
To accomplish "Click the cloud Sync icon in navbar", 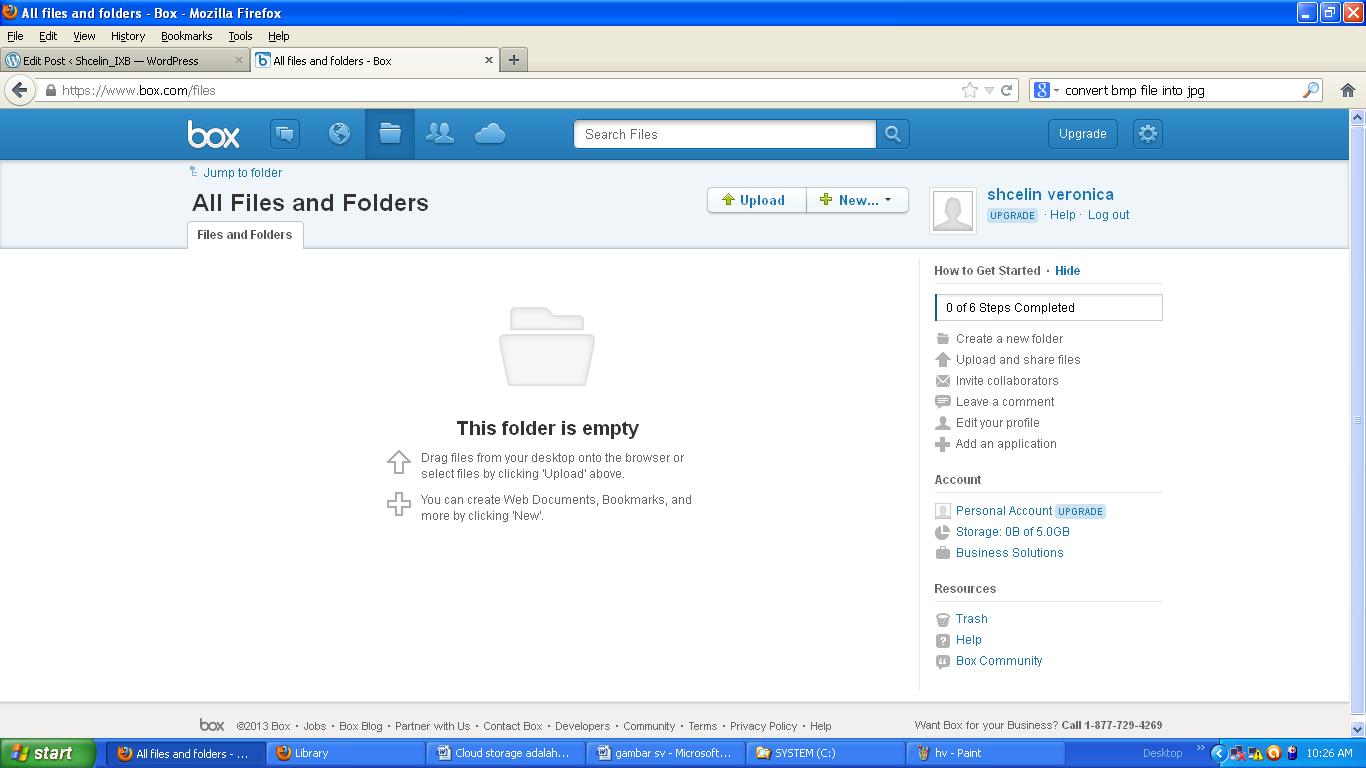I will coord(489,133).
